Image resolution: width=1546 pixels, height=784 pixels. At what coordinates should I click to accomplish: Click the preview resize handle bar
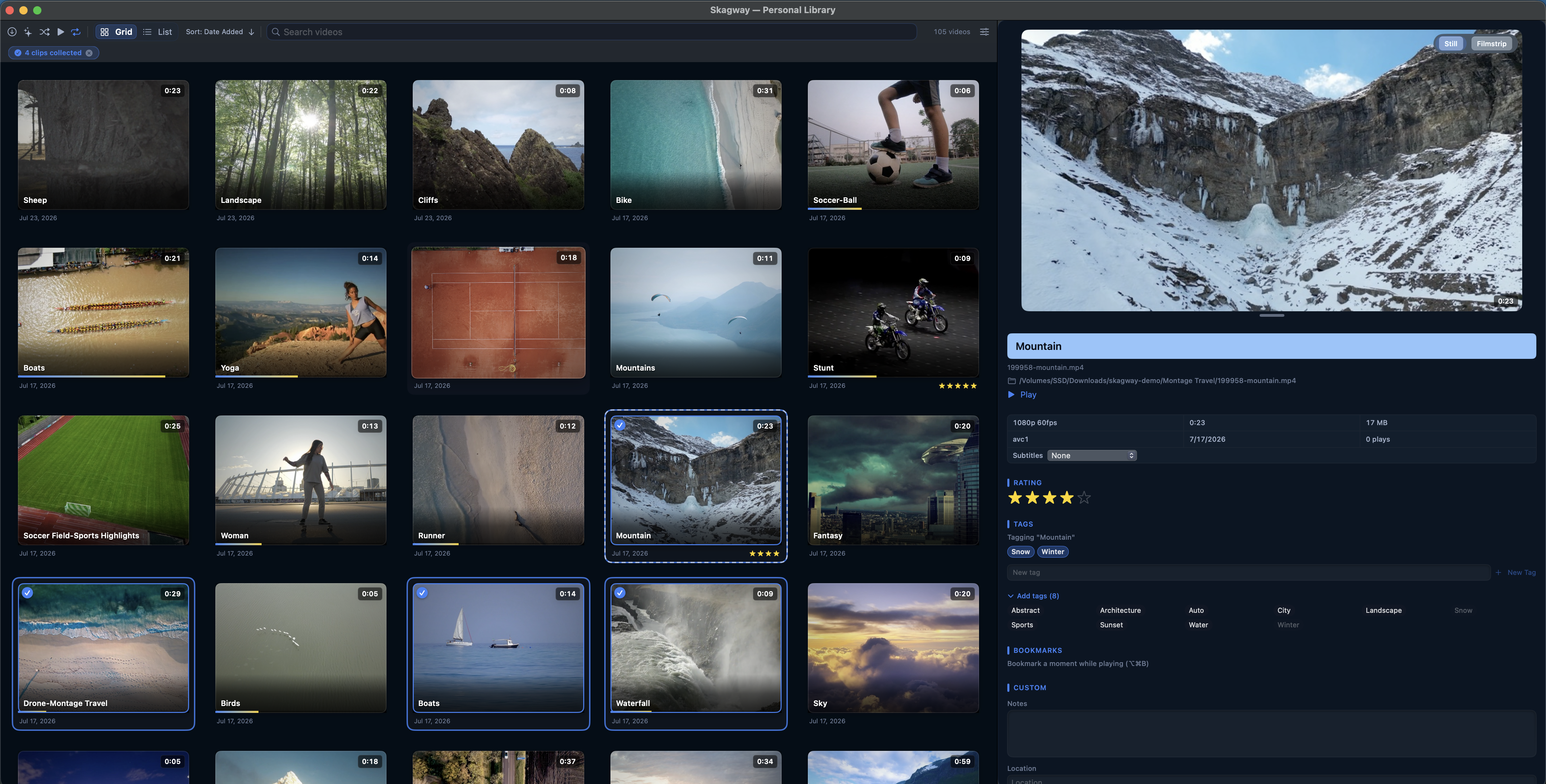pyautogui.click(x=1271, y=316)
